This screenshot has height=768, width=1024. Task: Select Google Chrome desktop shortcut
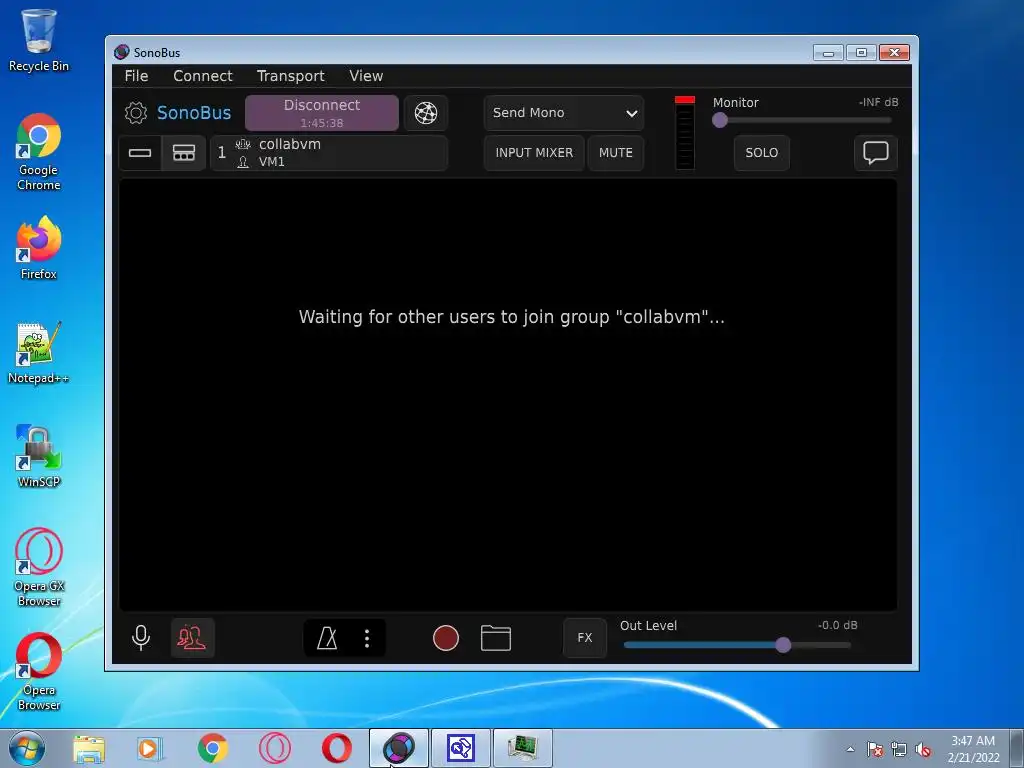[x=39, y=152]
